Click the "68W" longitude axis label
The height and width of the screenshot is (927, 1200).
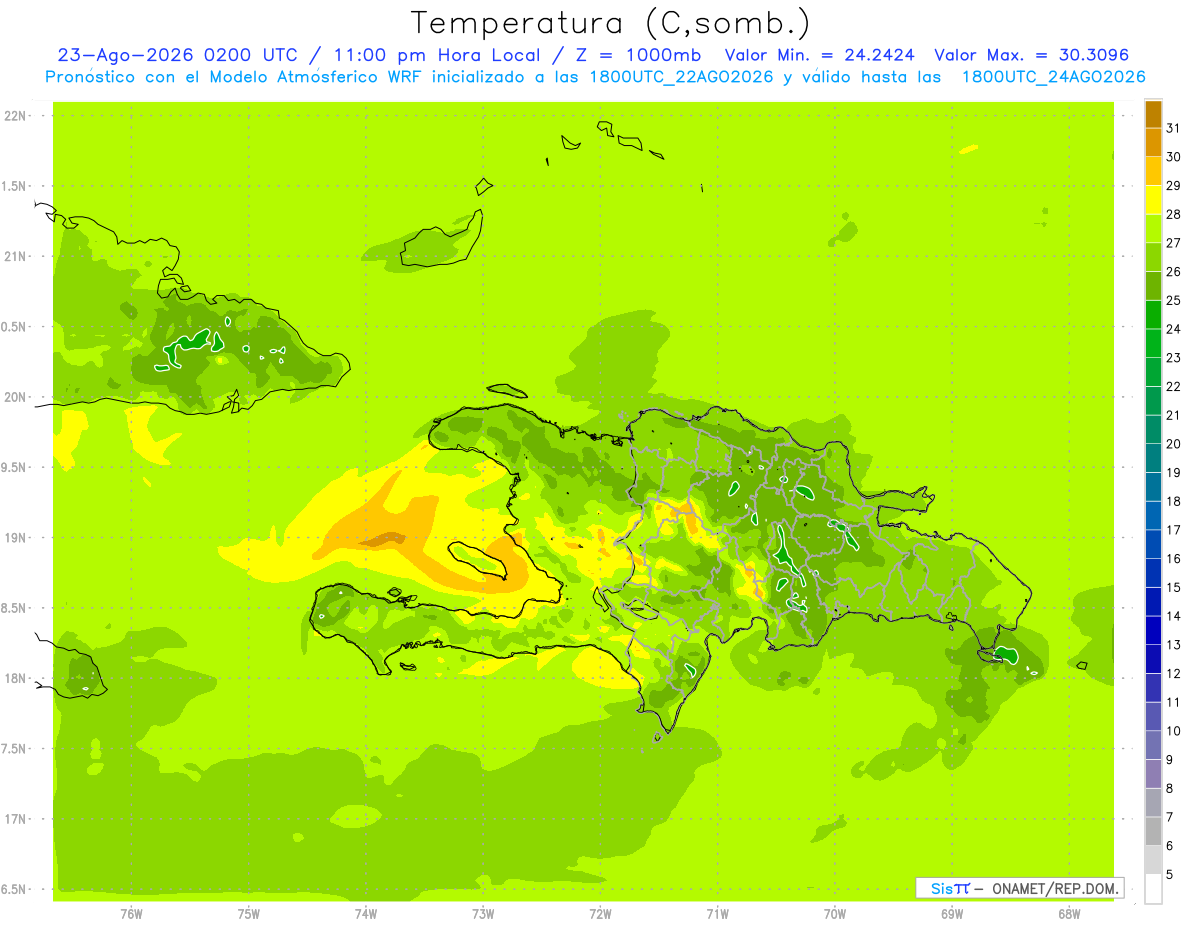coord(1069,913)
